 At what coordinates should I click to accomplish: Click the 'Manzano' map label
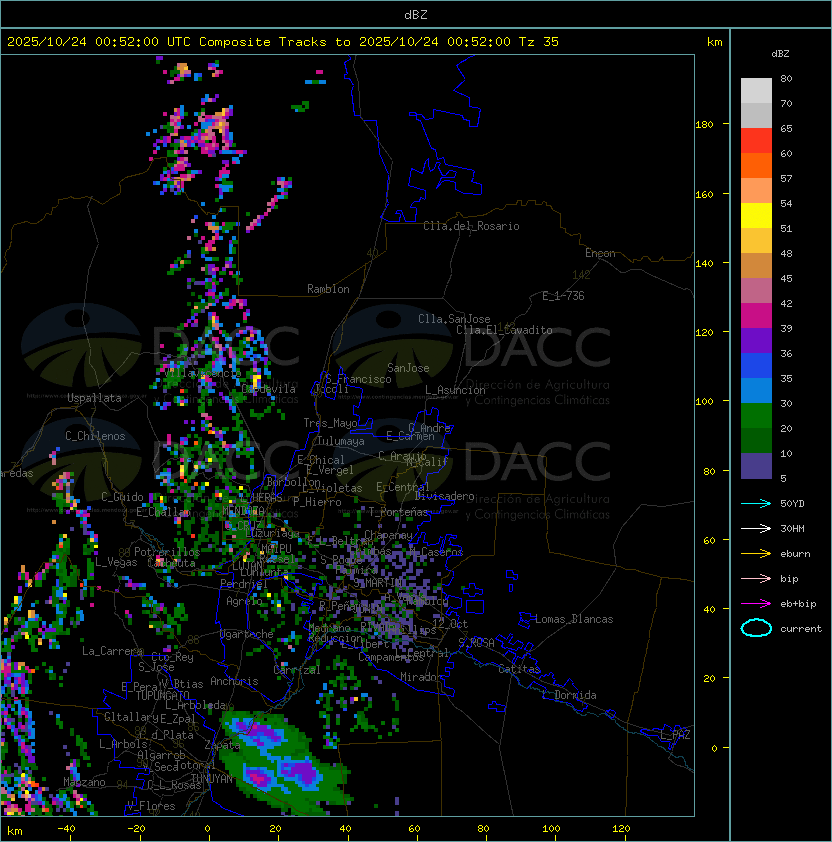coord(84,782)
